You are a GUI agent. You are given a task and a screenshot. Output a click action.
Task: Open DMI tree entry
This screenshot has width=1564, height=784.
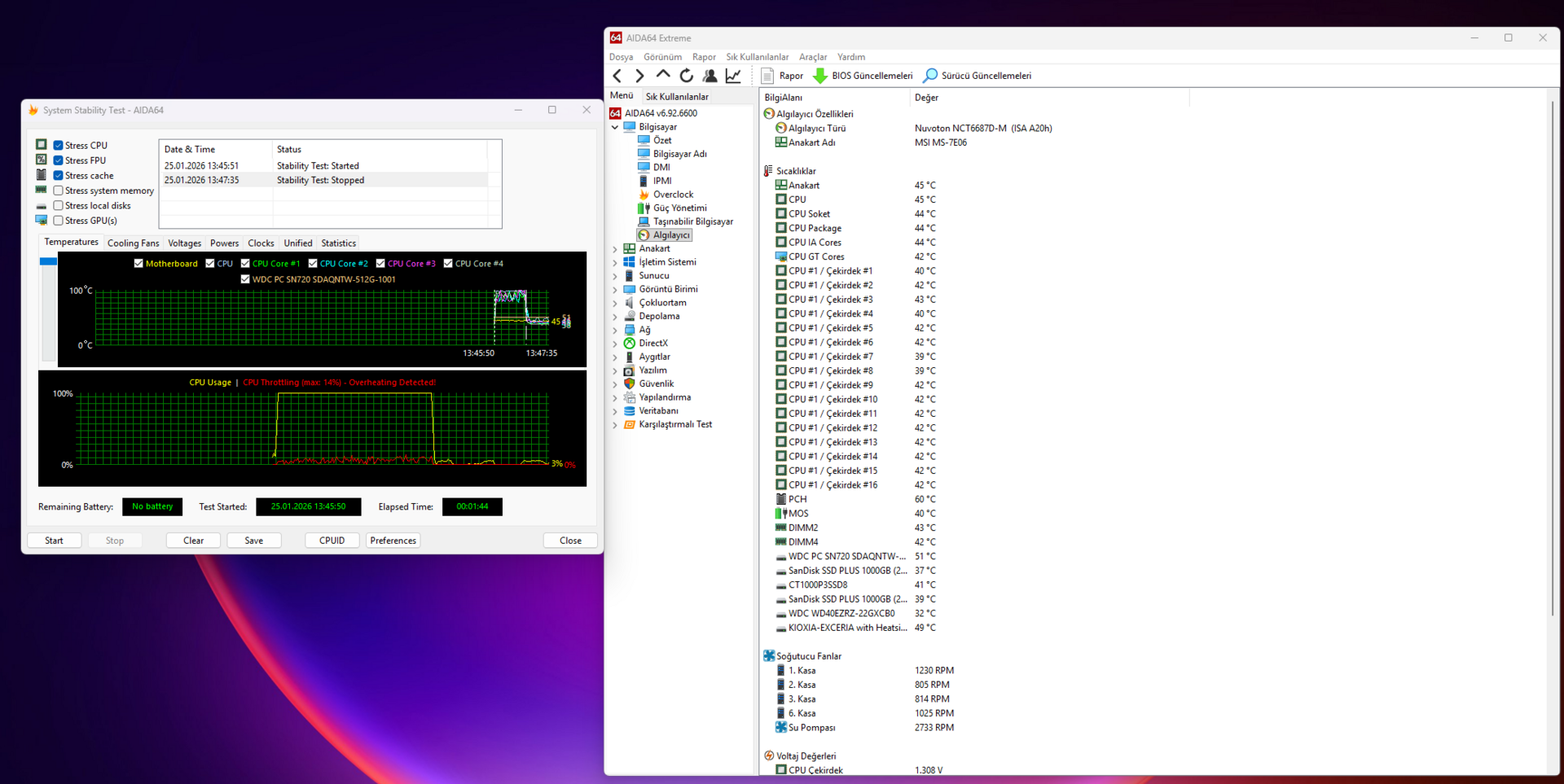pos(661,168)
